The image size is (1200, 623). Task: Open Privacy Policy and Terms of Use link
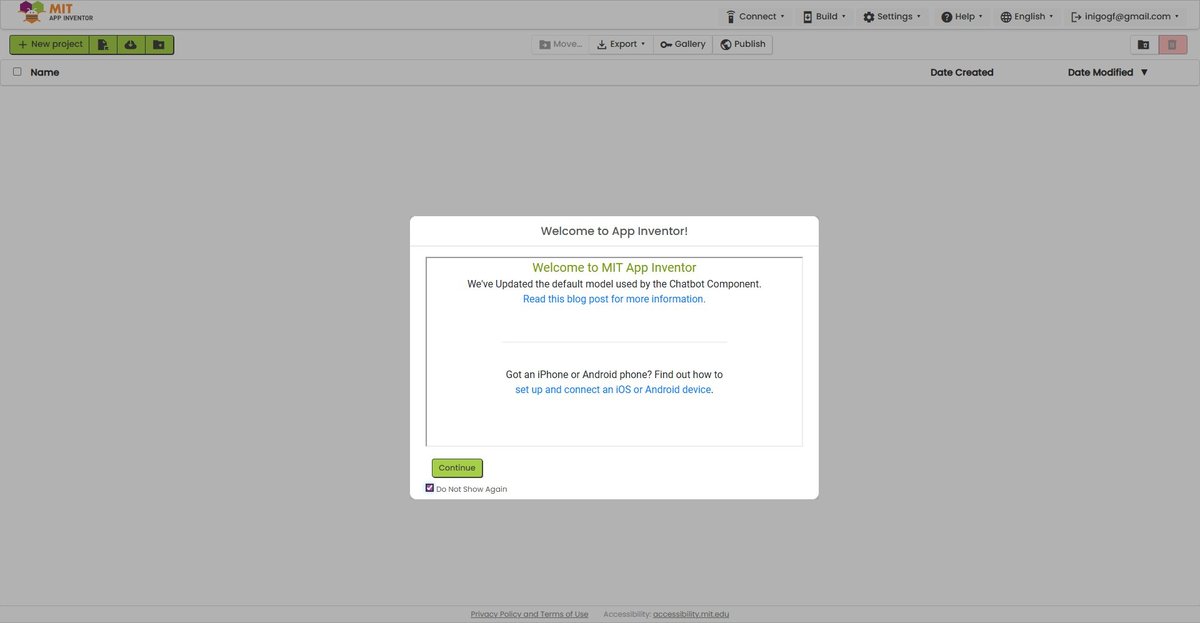point(529,614)
